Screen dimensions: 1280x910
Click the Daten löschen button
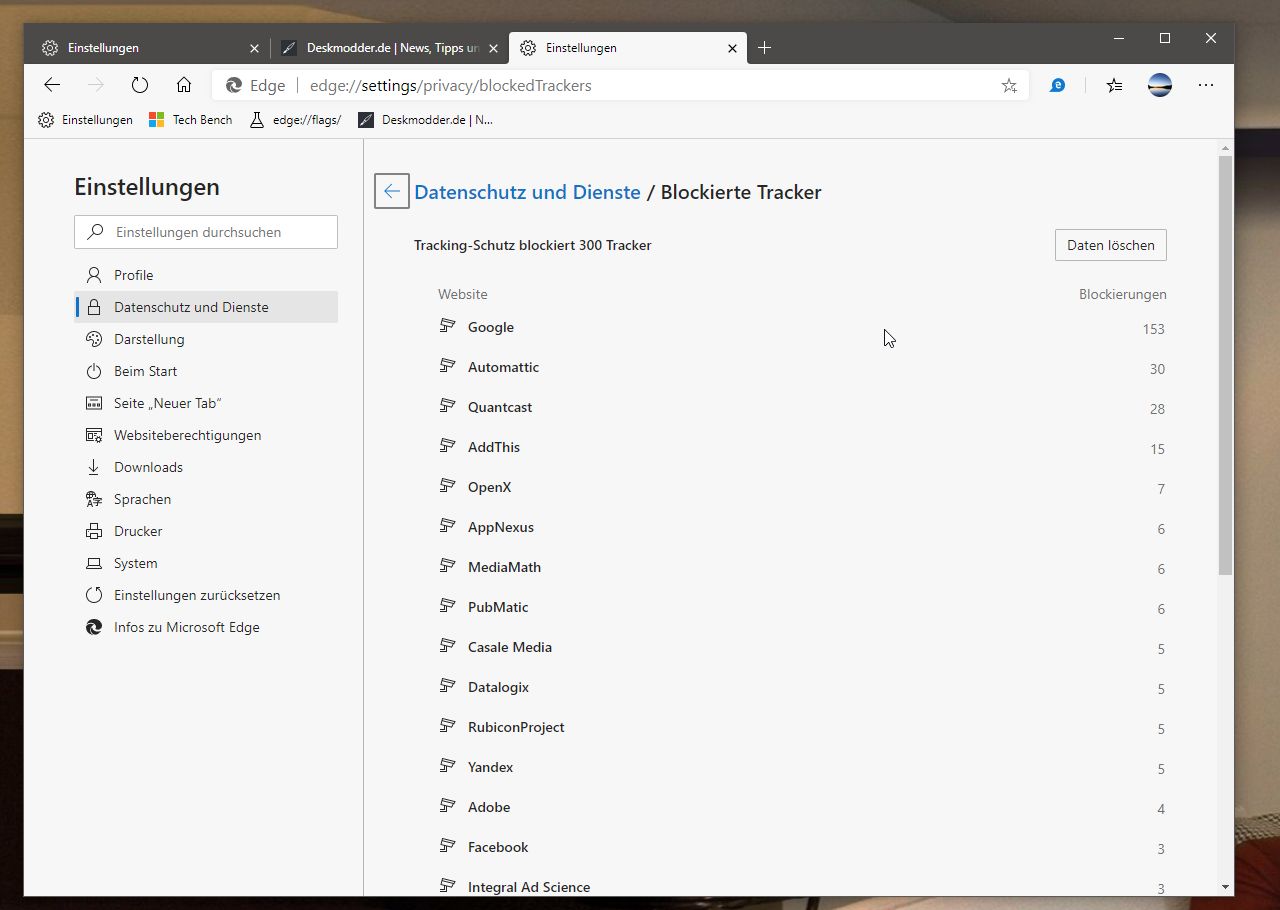[1110, 245]
